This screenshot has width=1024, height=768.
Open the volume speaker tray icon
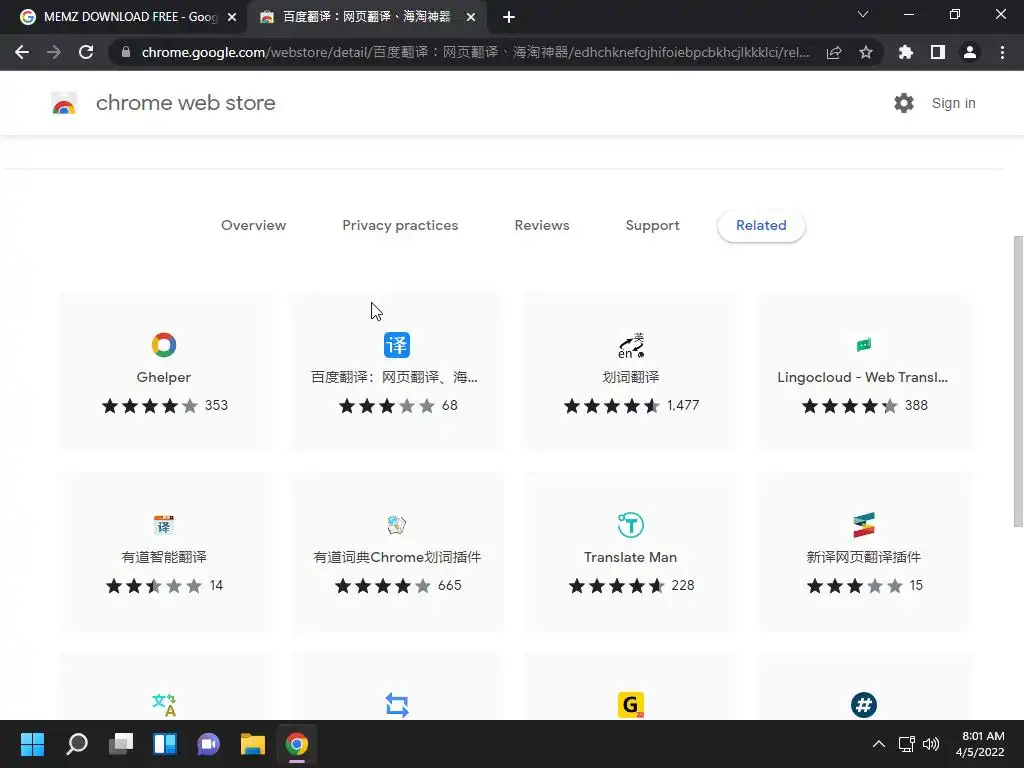click(931, 744)
